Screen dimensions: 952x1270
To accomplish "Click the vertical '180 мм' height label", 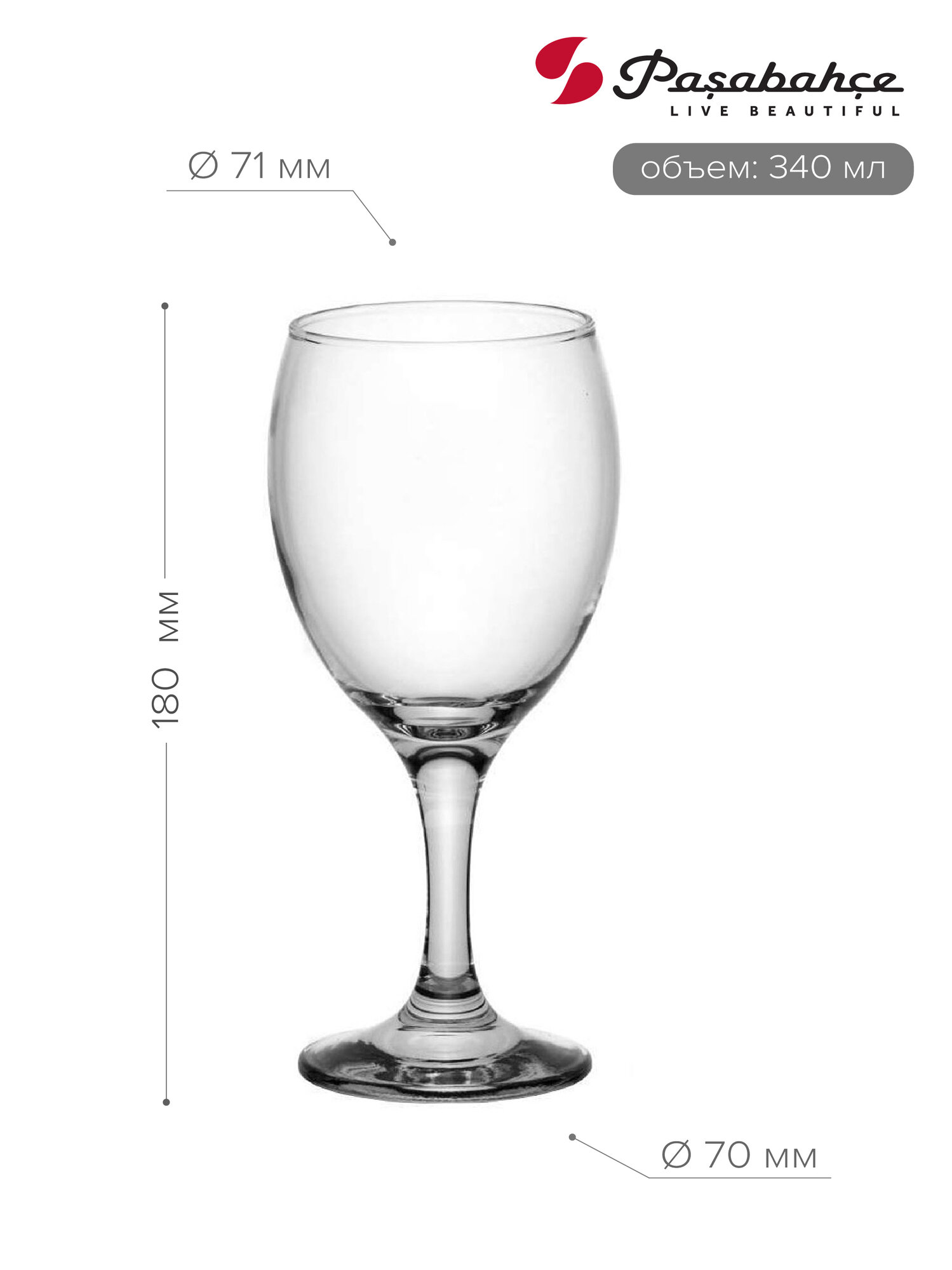I will coord(166,660).
